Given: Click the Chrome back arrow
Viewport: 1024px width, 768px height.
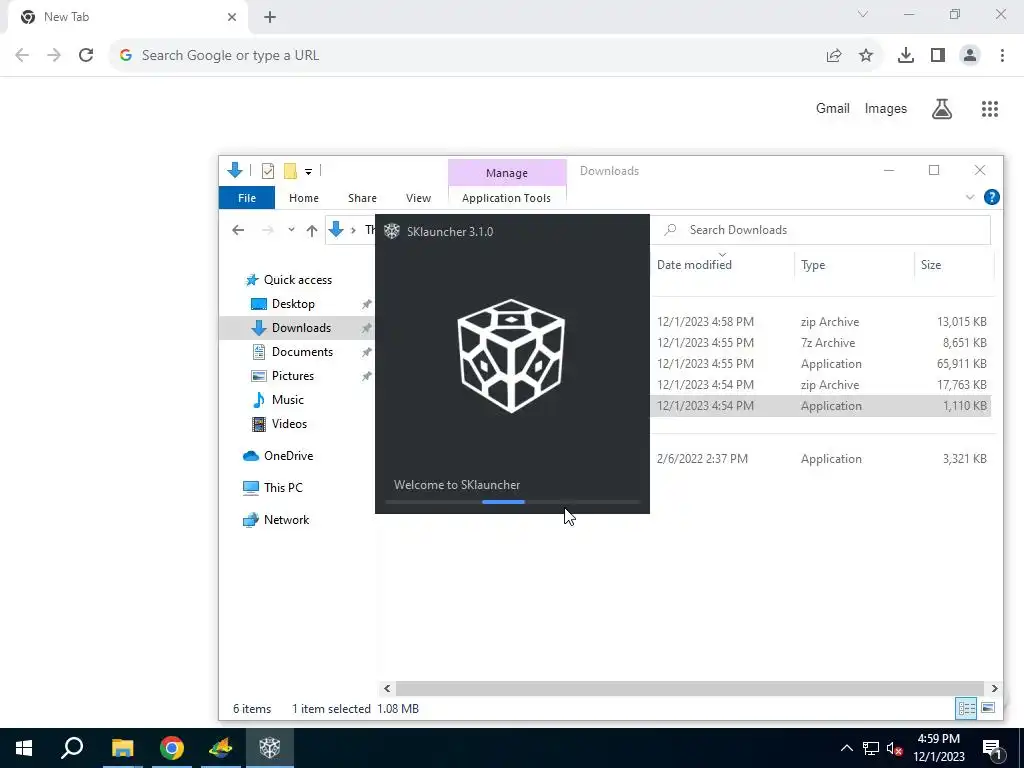Looking at the screenshot, I should coord(22,56).
